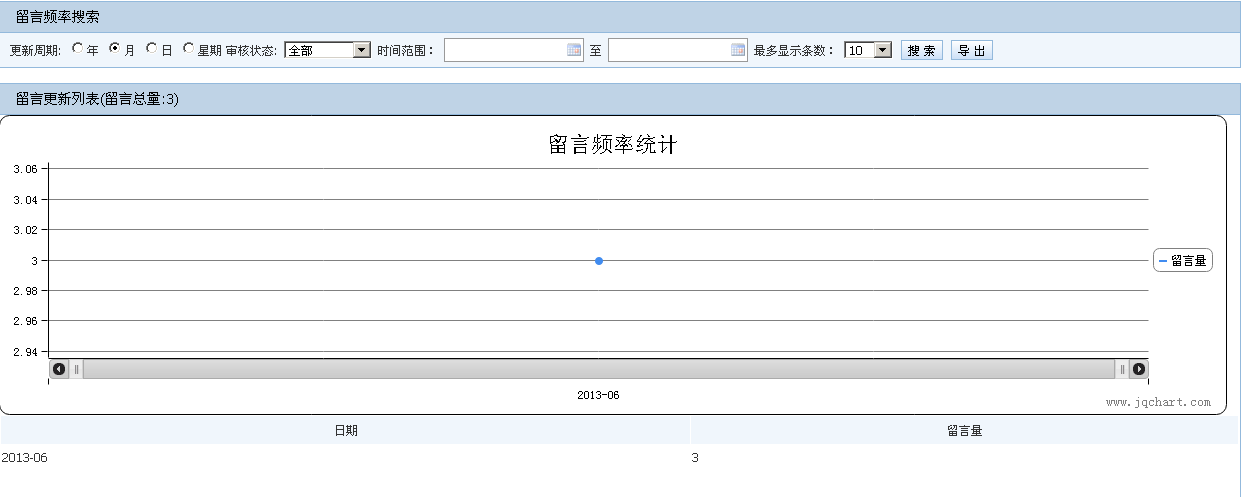This screenshot has width=1245, height=497.
Task: Click the 留言量 column header
Action: [x=965, y=430]
